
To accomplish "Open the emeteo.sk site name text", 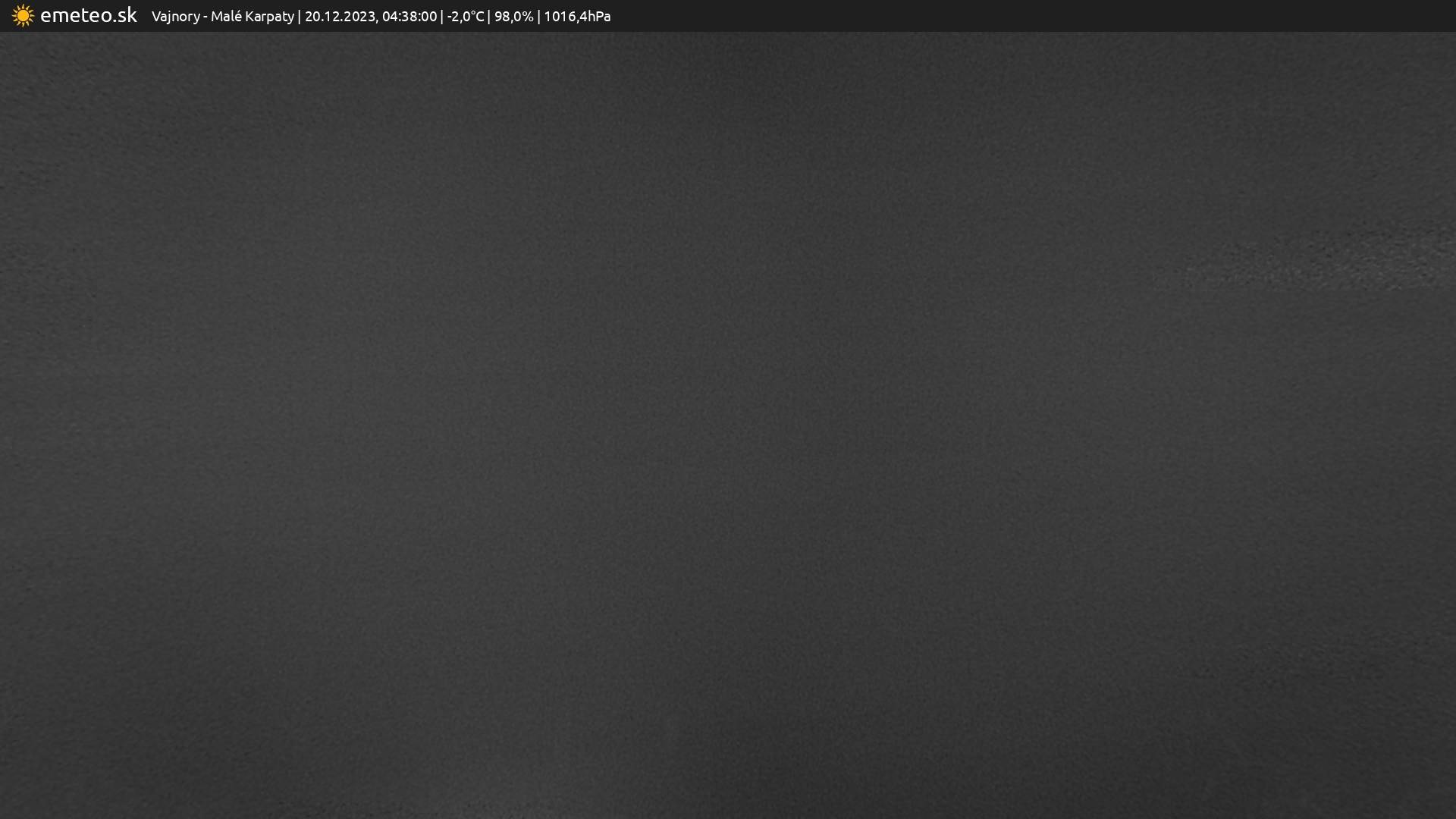I will coord(88,15).
